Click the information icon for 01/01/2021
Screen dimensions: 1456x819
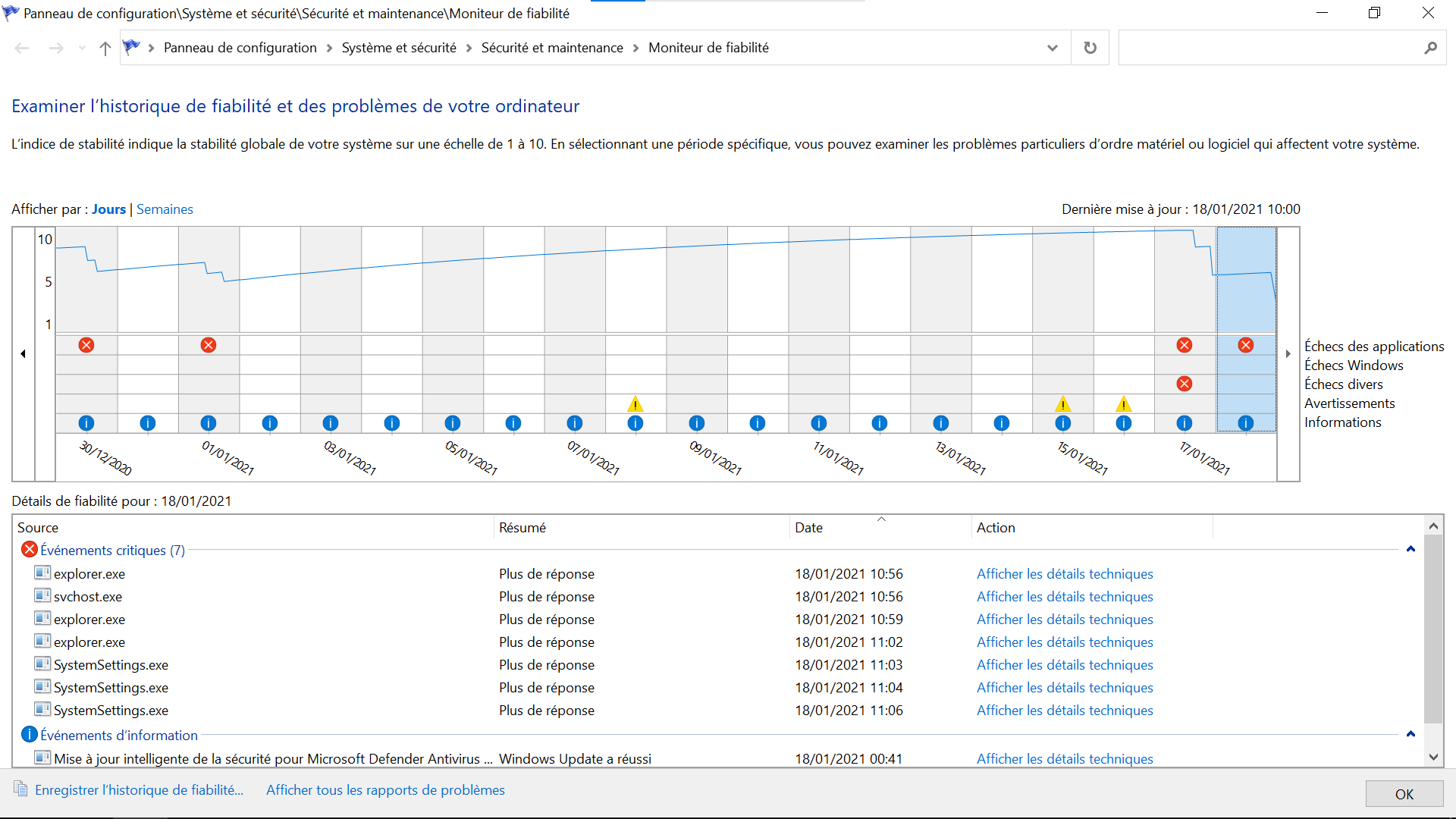(x=209, y=423)
